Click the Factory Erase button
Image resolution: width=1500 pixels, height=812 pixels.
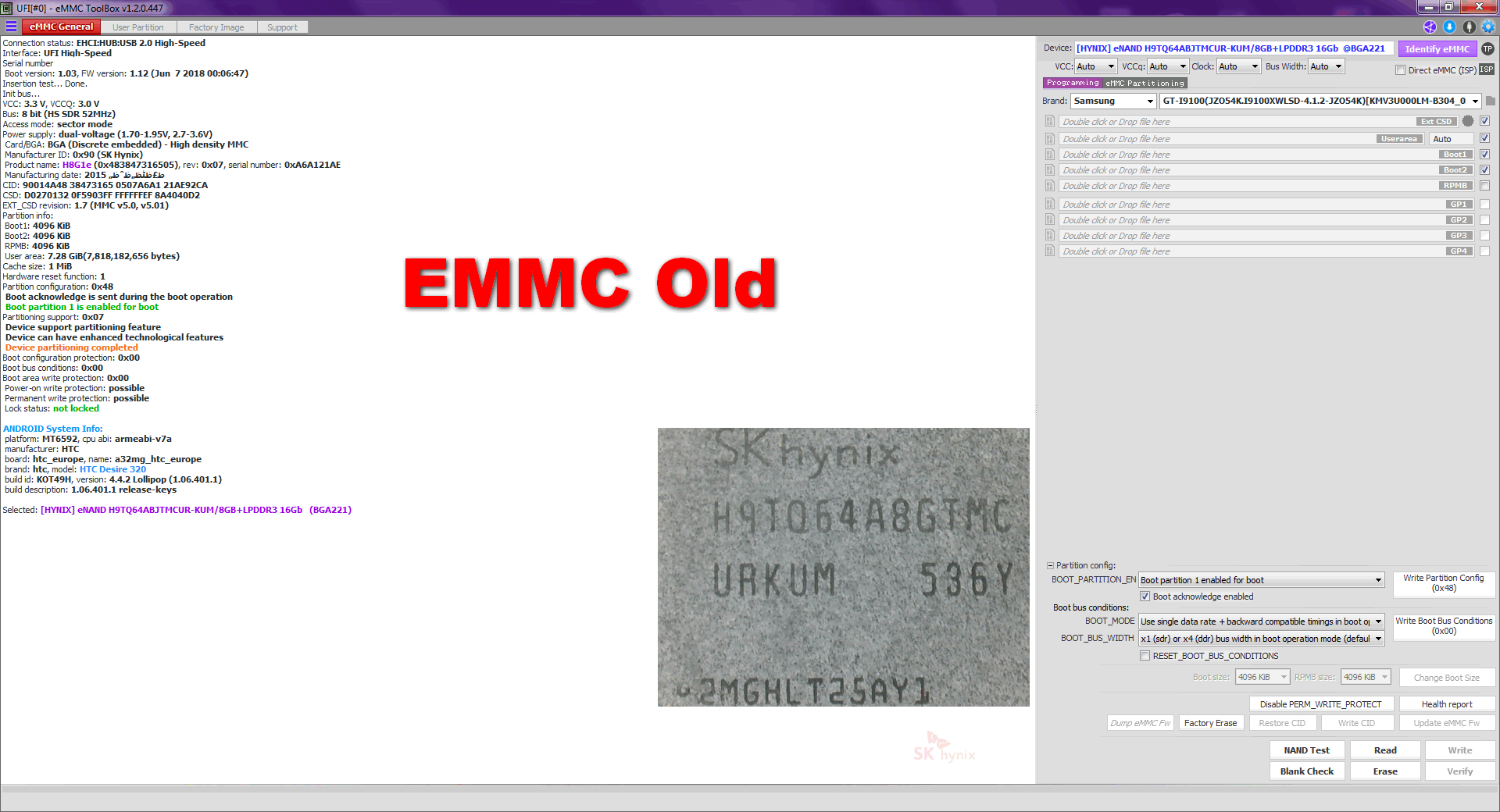tap(1210, 723)
